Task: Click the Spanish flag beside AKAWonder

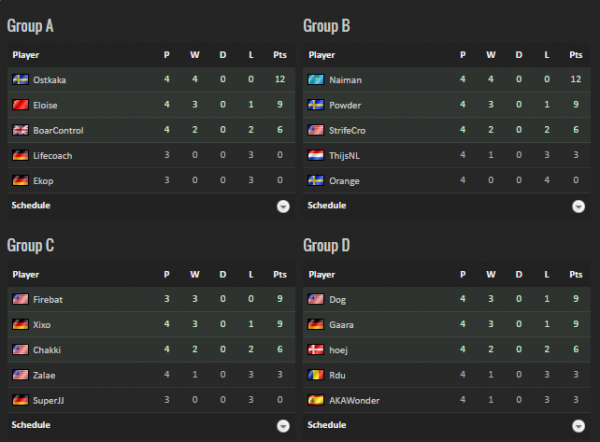Action: (316, 400)
